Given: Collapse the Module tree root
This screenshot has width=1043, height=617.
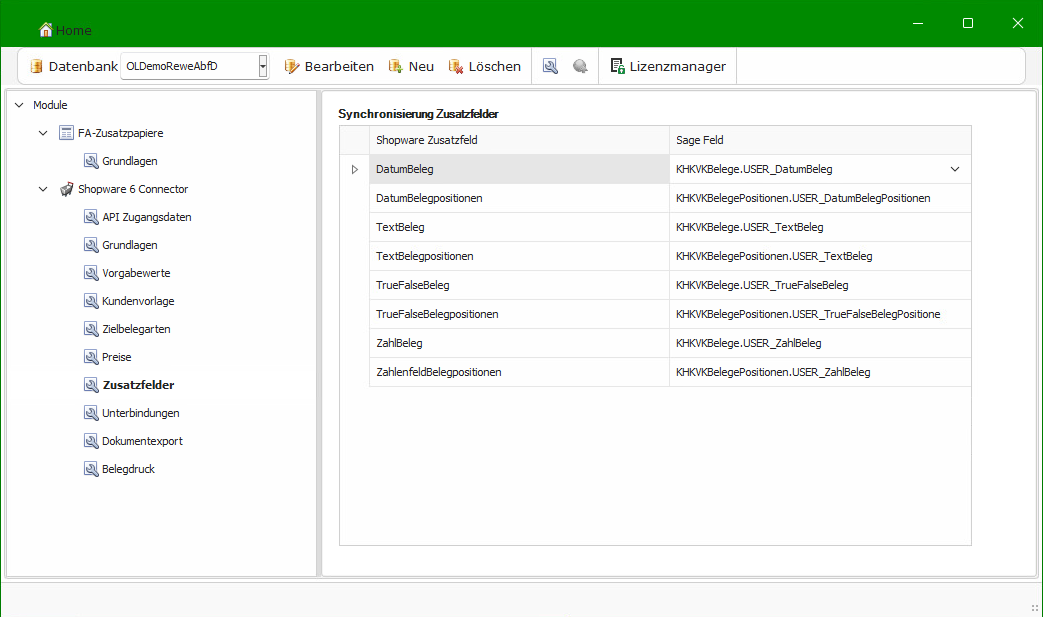Looking at the screenshot, I should pos(19,105).
